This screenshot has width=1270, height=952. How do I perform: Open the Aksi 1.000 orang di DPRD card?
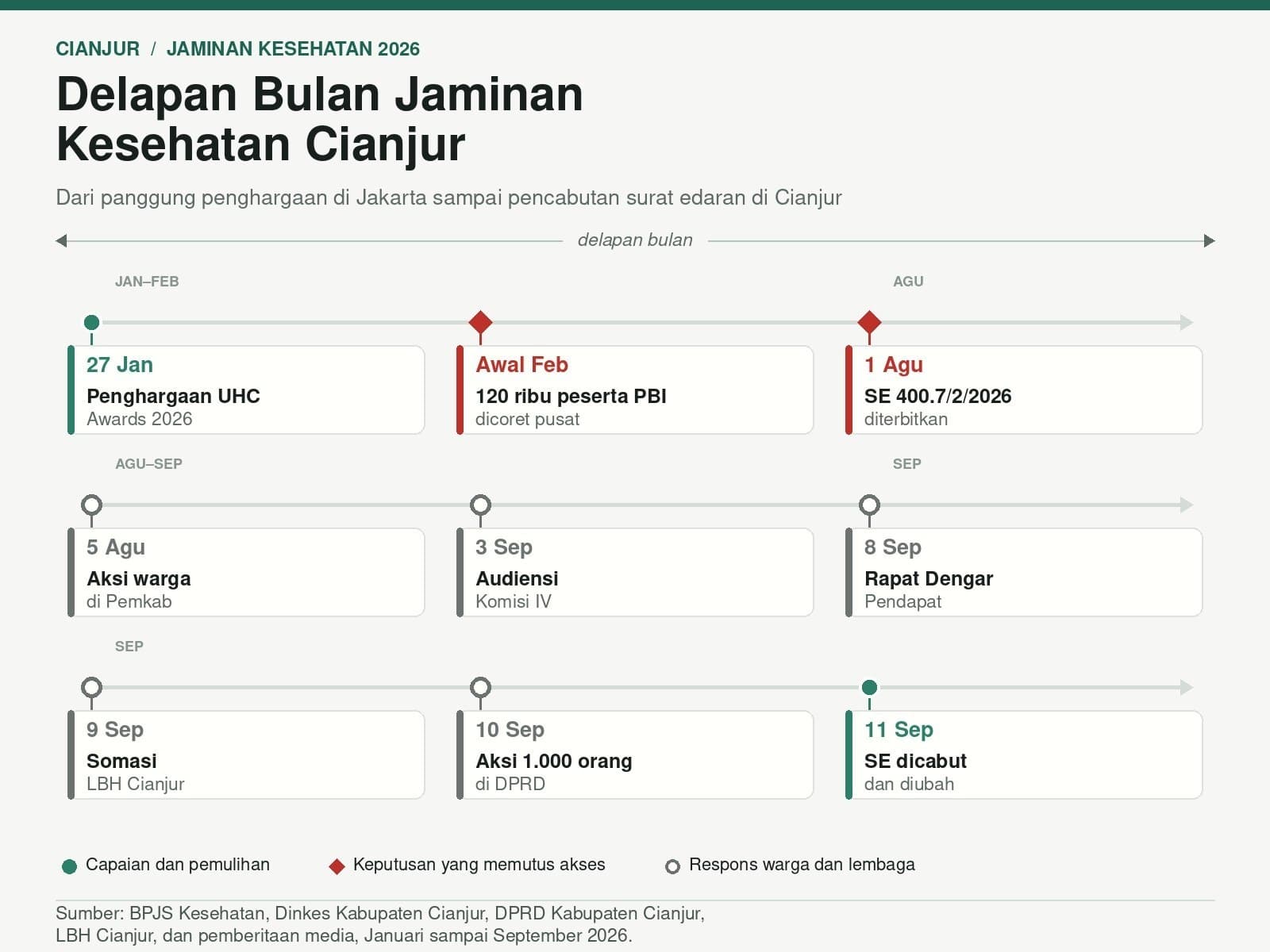[x=635, y=754]
